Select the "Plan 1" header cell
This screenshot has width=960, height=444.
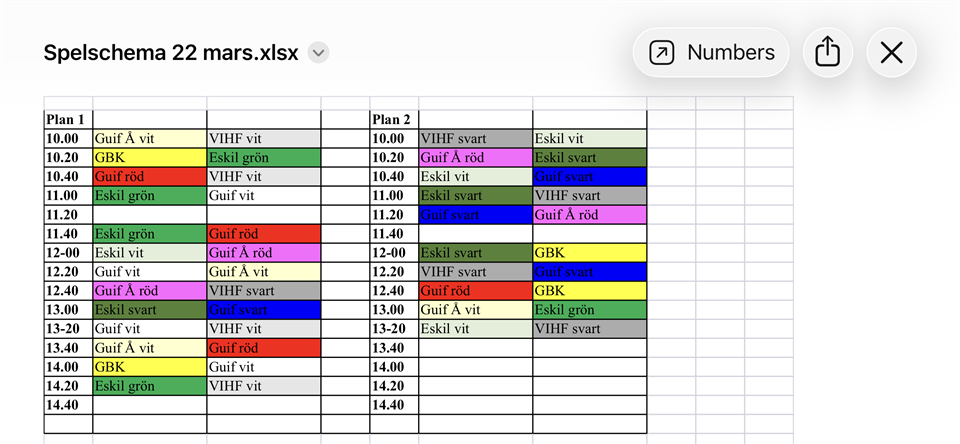click(68, 120)
